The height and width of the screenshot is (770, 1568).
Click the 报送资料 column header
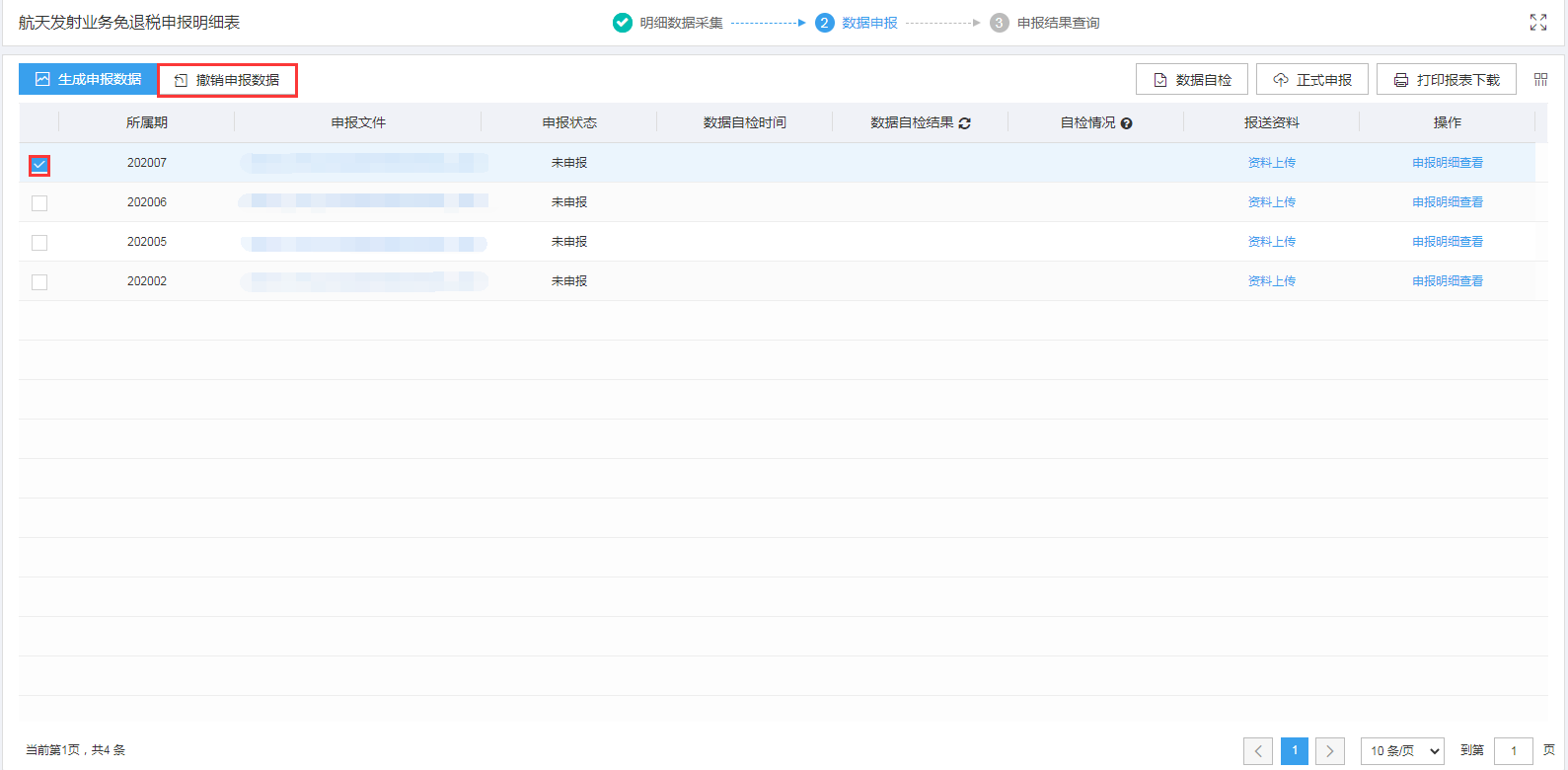click(1272, 122)
